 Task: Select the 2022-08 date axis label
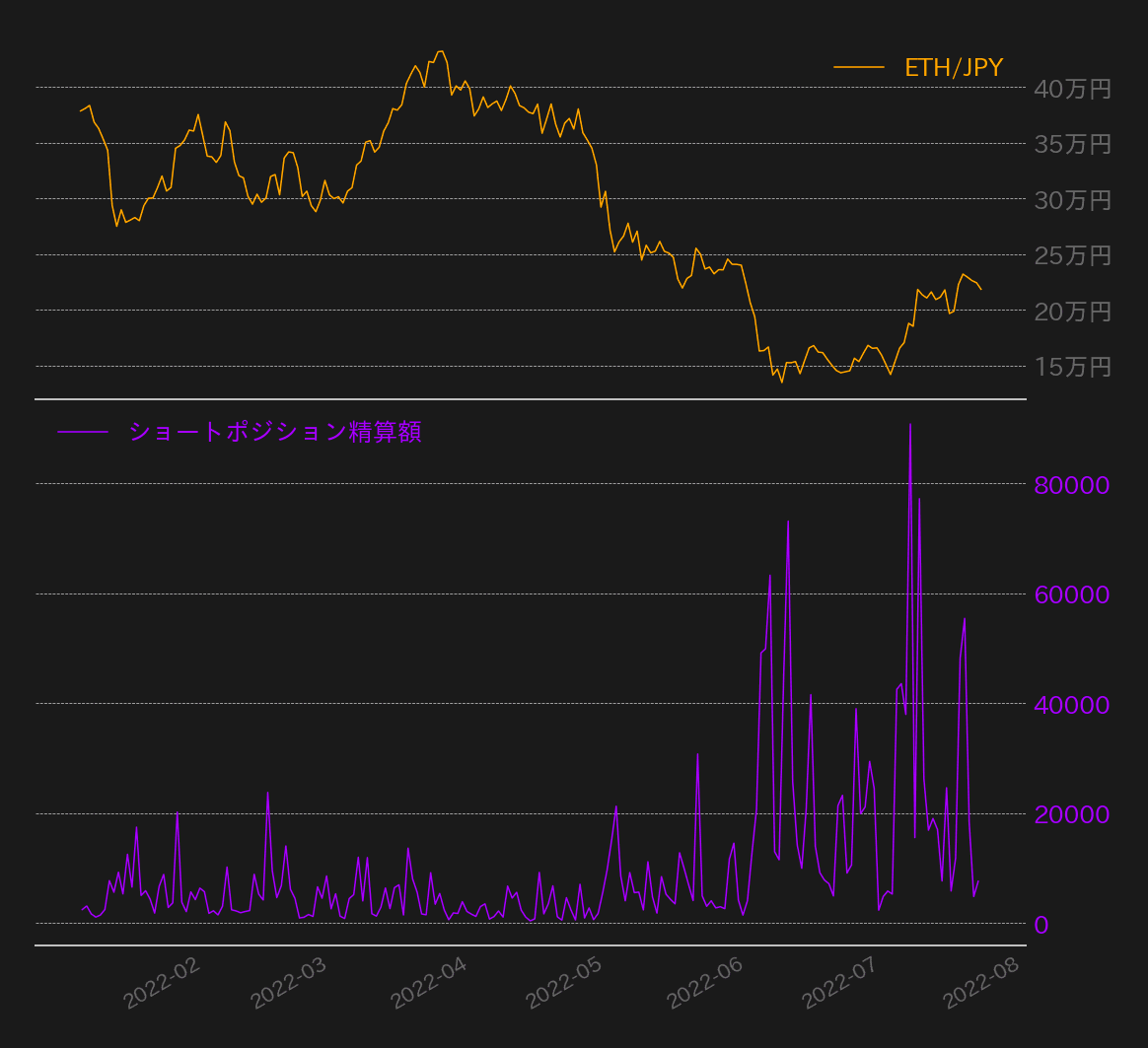[x=980, y=982]
